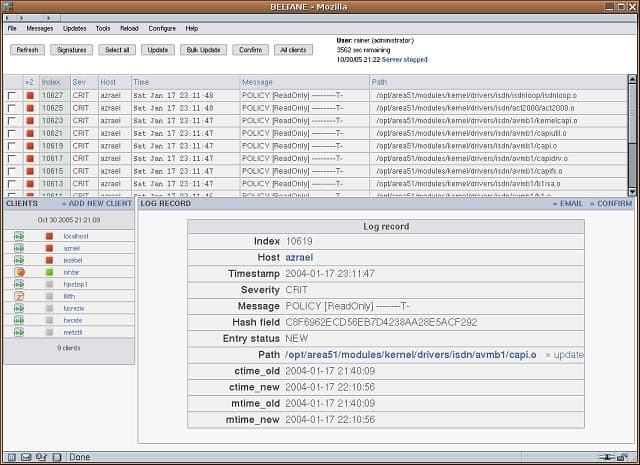Click the red severity square of row 10619
Image resolution: width=640 pixels, height=465 pixels.
tap(30, 146)
